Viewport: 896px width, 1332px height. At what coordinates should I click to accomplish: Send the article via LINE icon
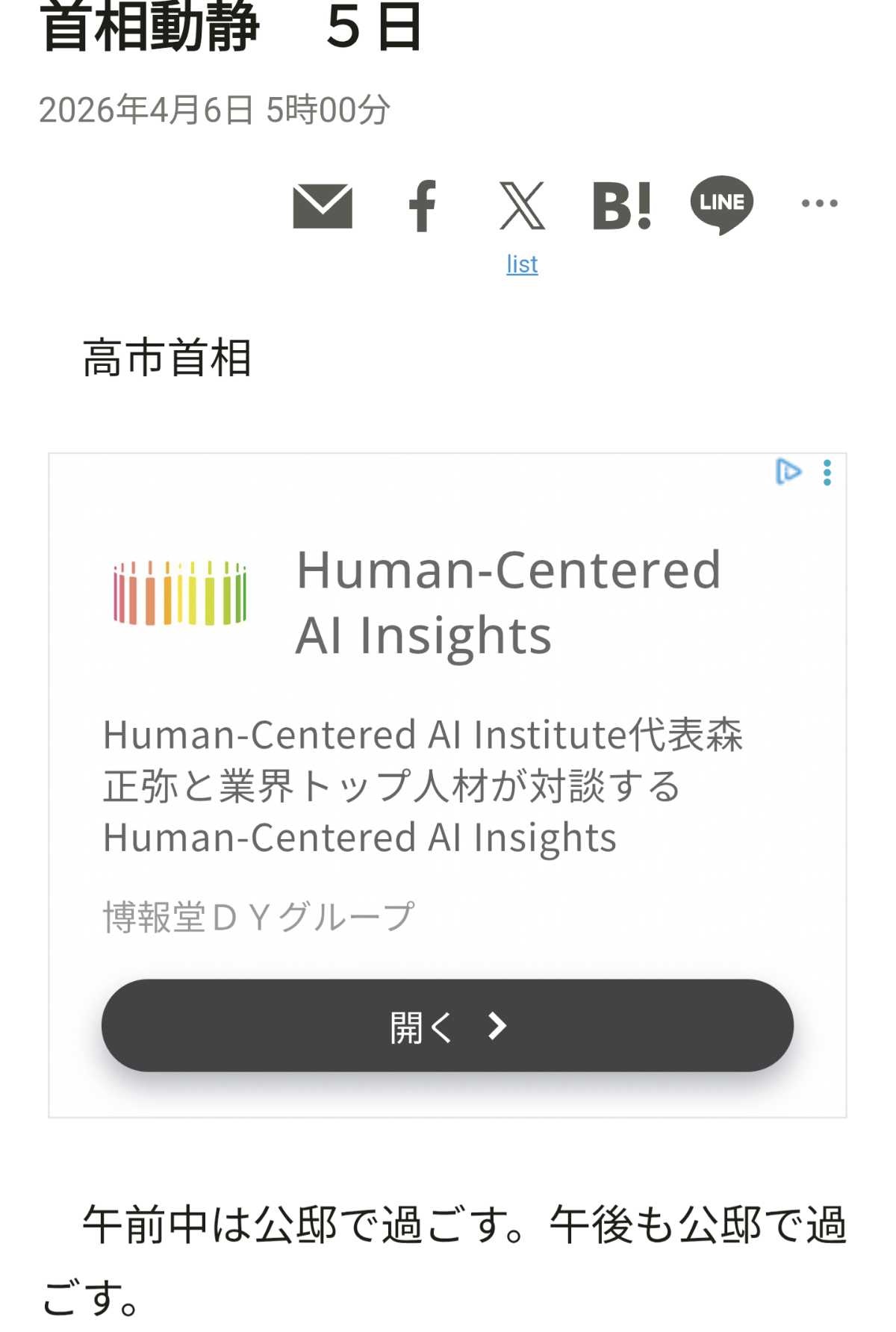tap(721, 204)
